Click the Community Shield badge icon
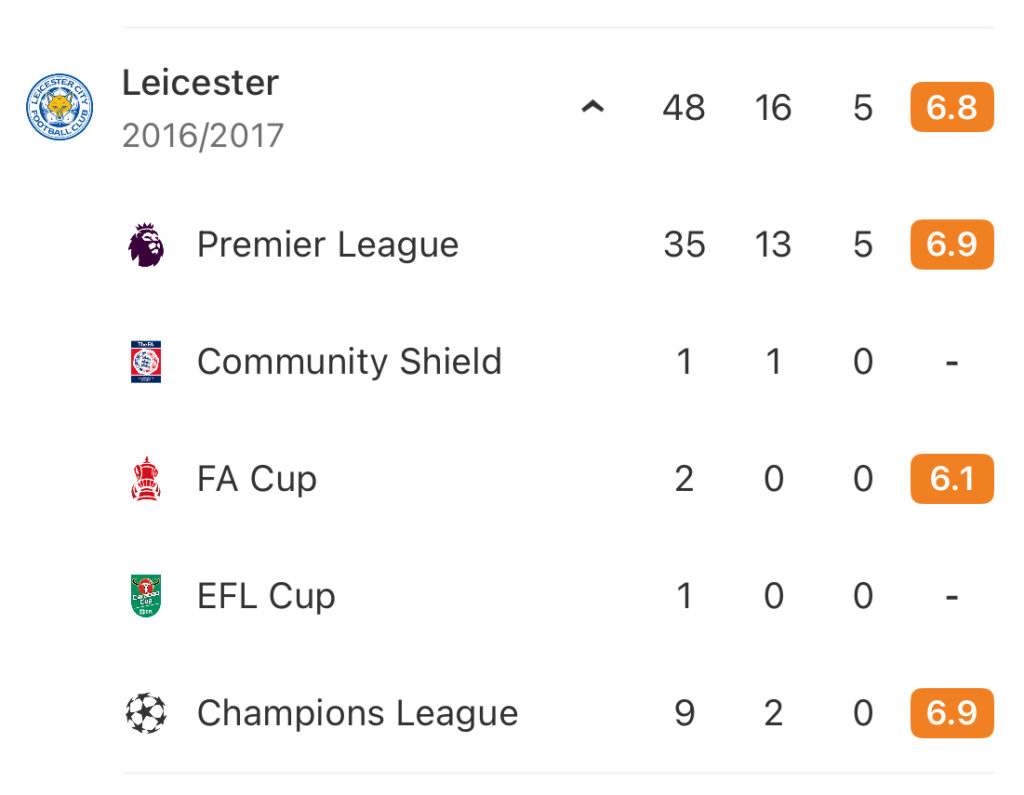1024x795 pixels. (146, 361)
